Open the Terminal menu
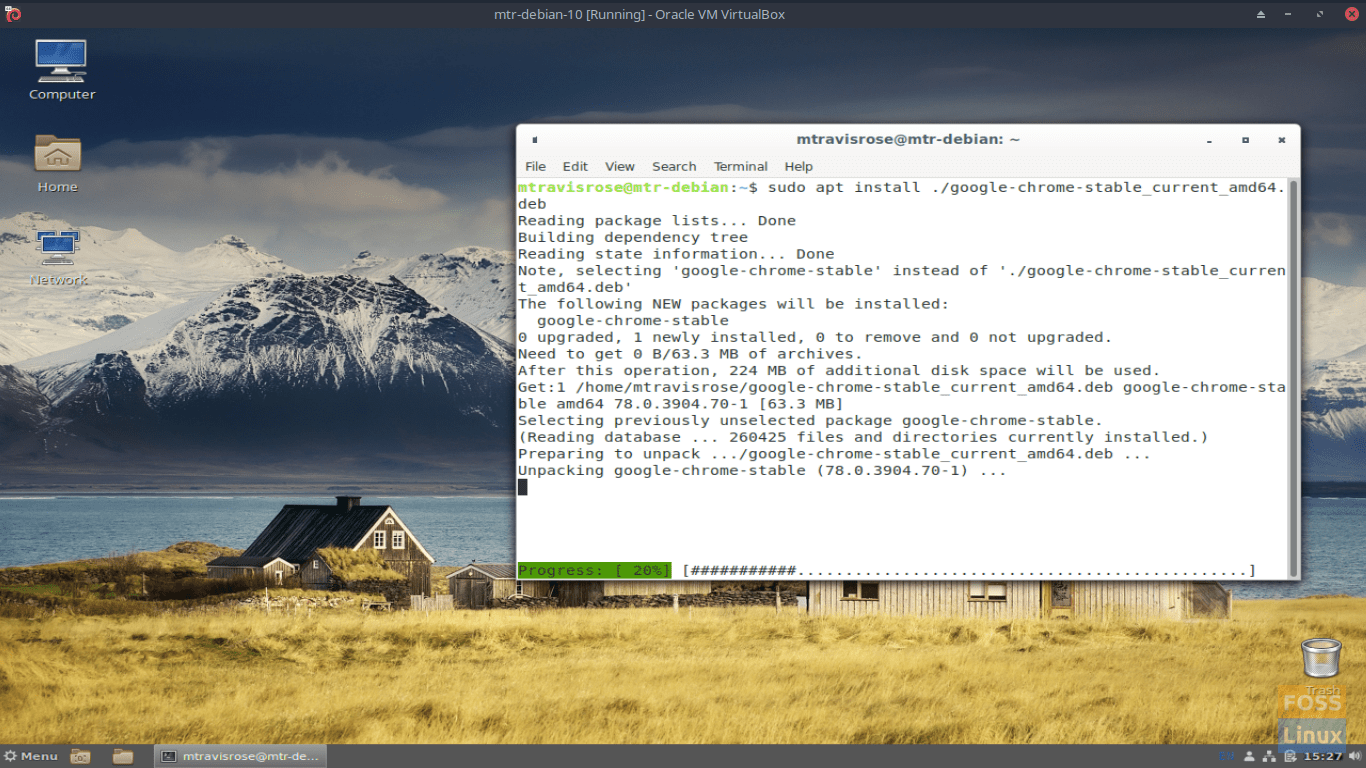Viewport: 1366px width, 768px height. 741,166
